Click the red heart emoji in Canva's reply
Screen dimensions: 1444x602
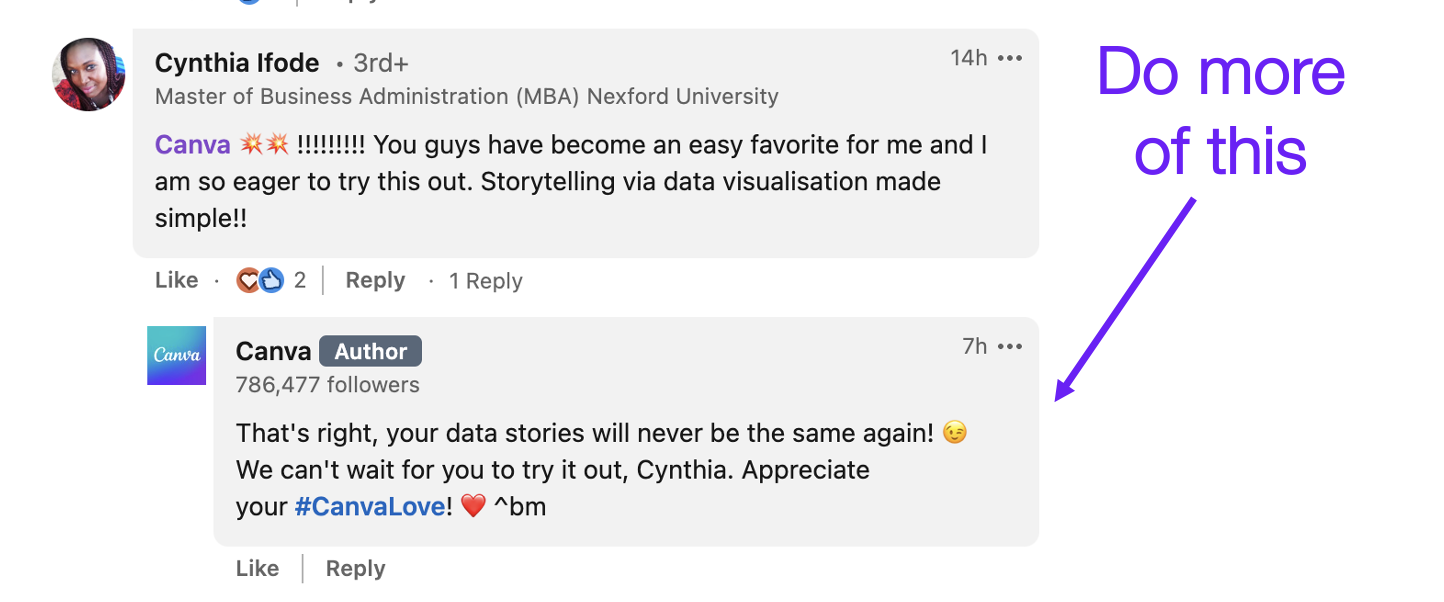(x=472, y=507)
